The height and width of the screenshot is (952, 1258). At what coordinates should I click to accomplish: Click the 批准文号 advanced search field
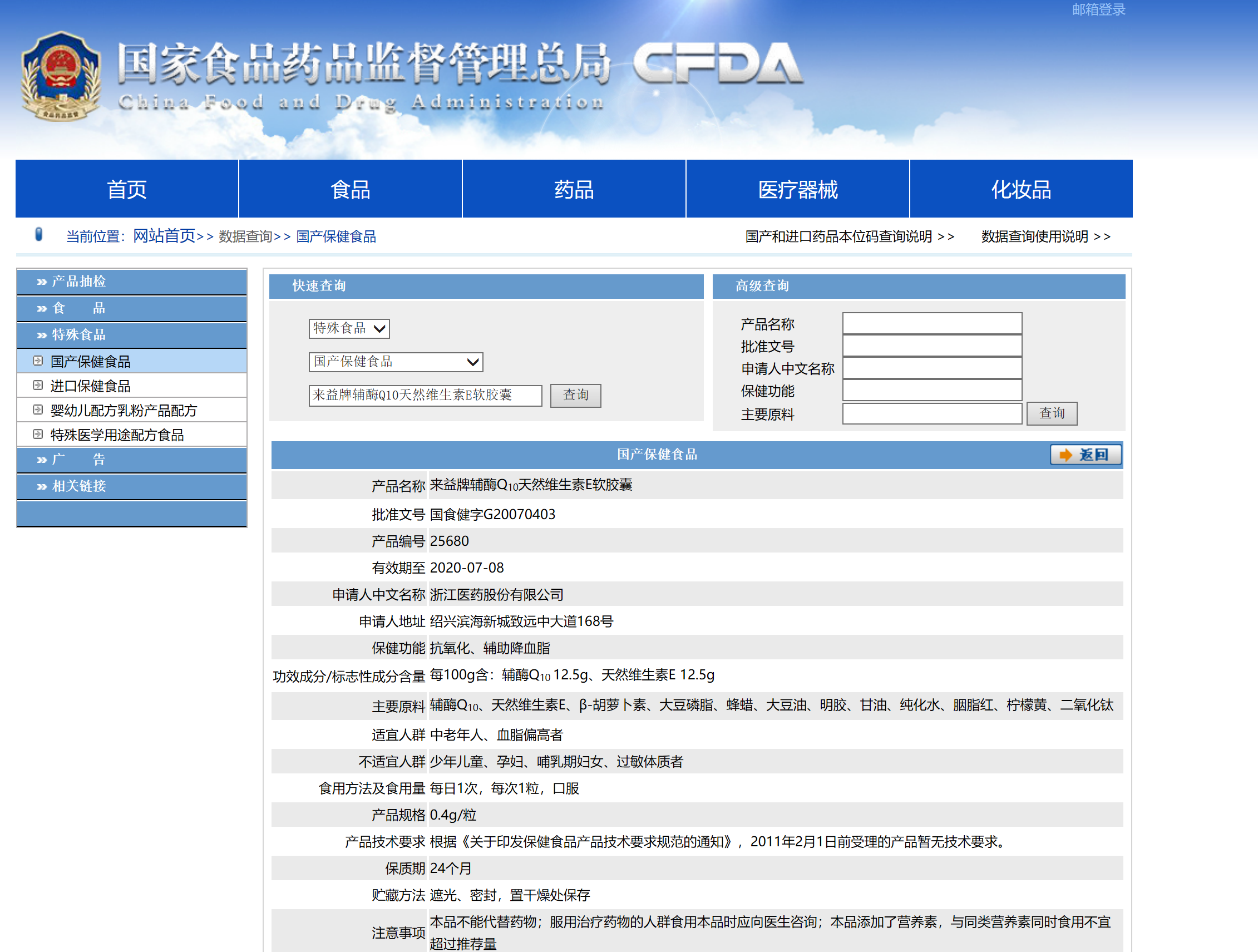932,345
